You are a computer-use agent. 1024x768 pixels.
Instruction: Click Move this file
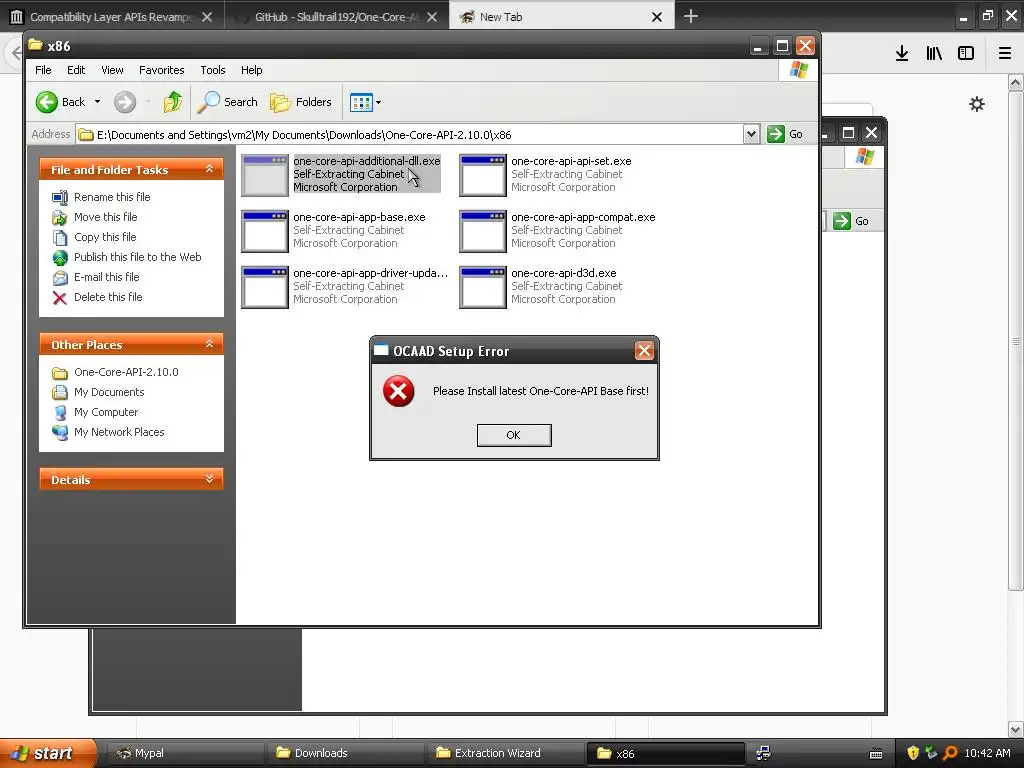click(106, 217)
